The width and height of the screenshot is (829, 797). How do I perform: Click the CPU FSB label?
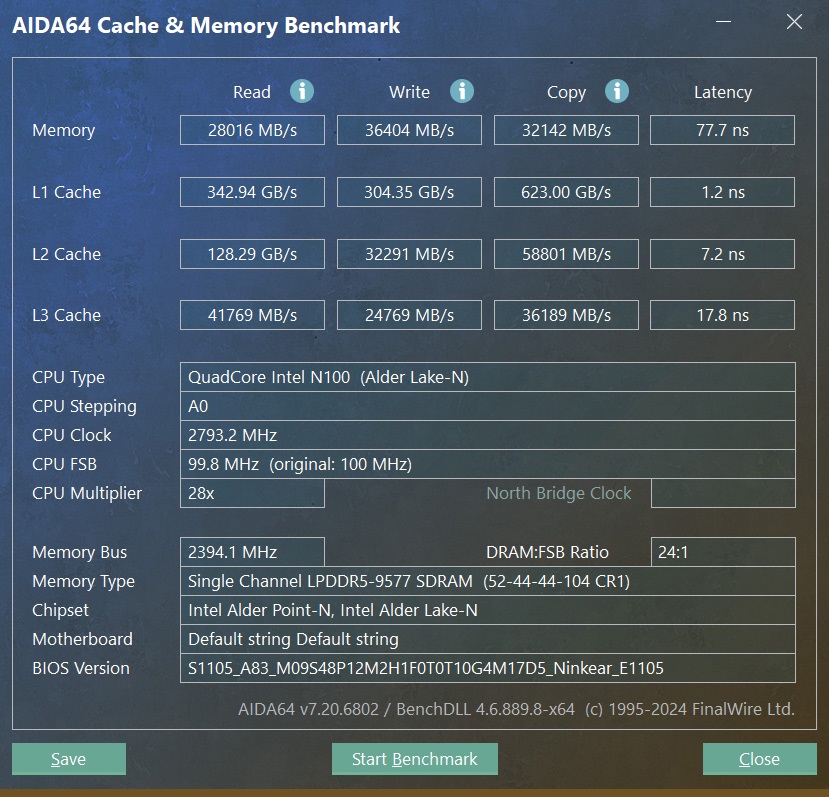point(65,464)
